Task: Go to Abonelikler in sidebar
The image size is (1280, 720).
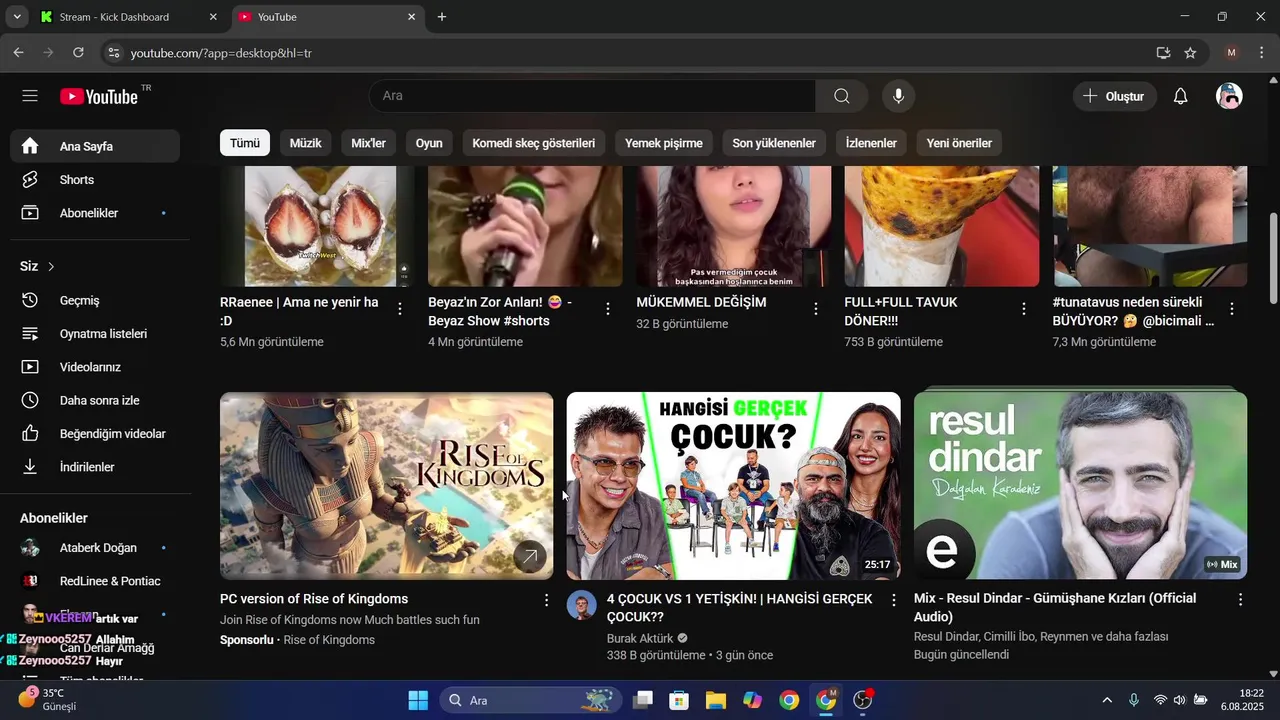Action: 95,213
